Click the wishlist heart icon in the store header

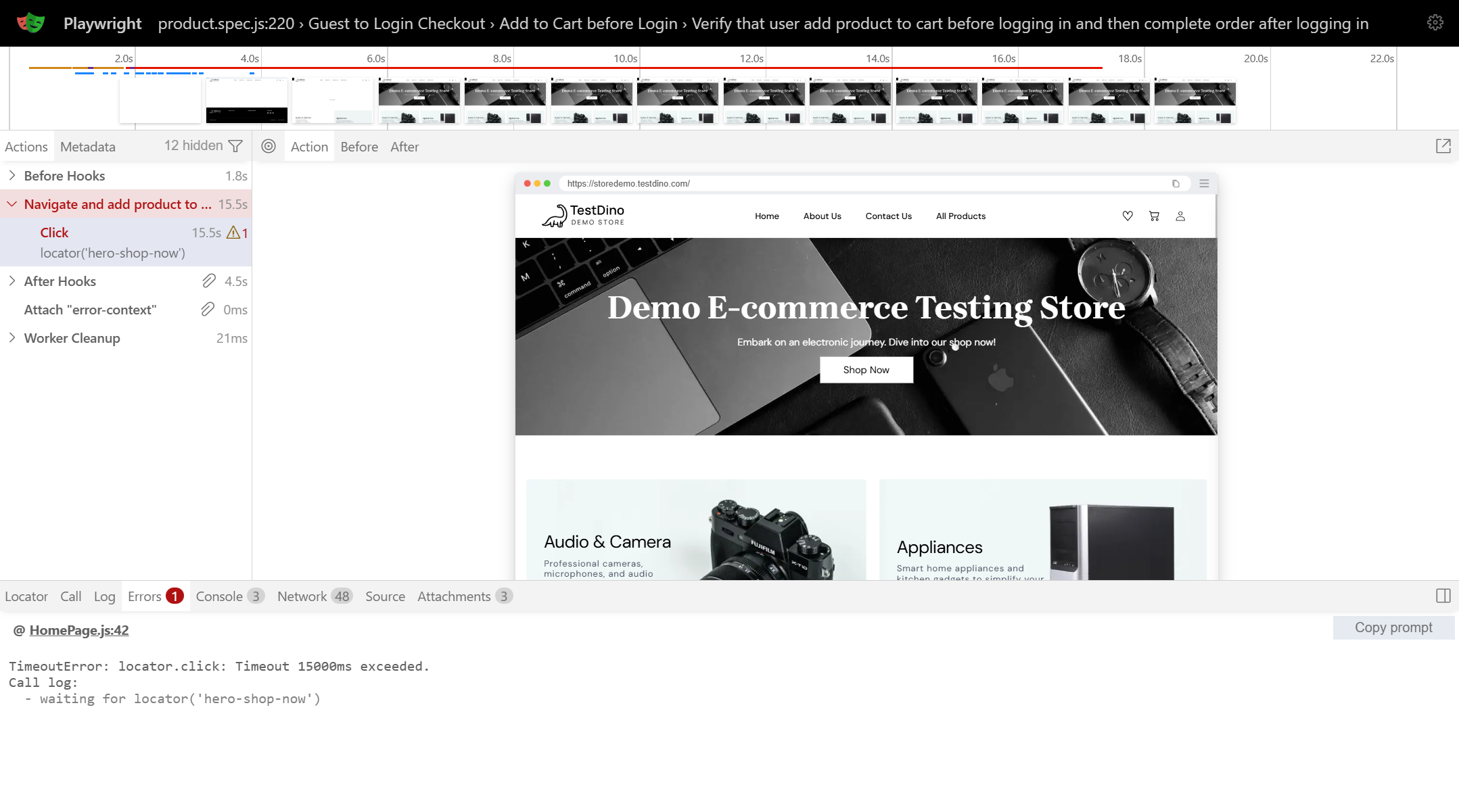pyautogui.click(x=1127, y=216)
